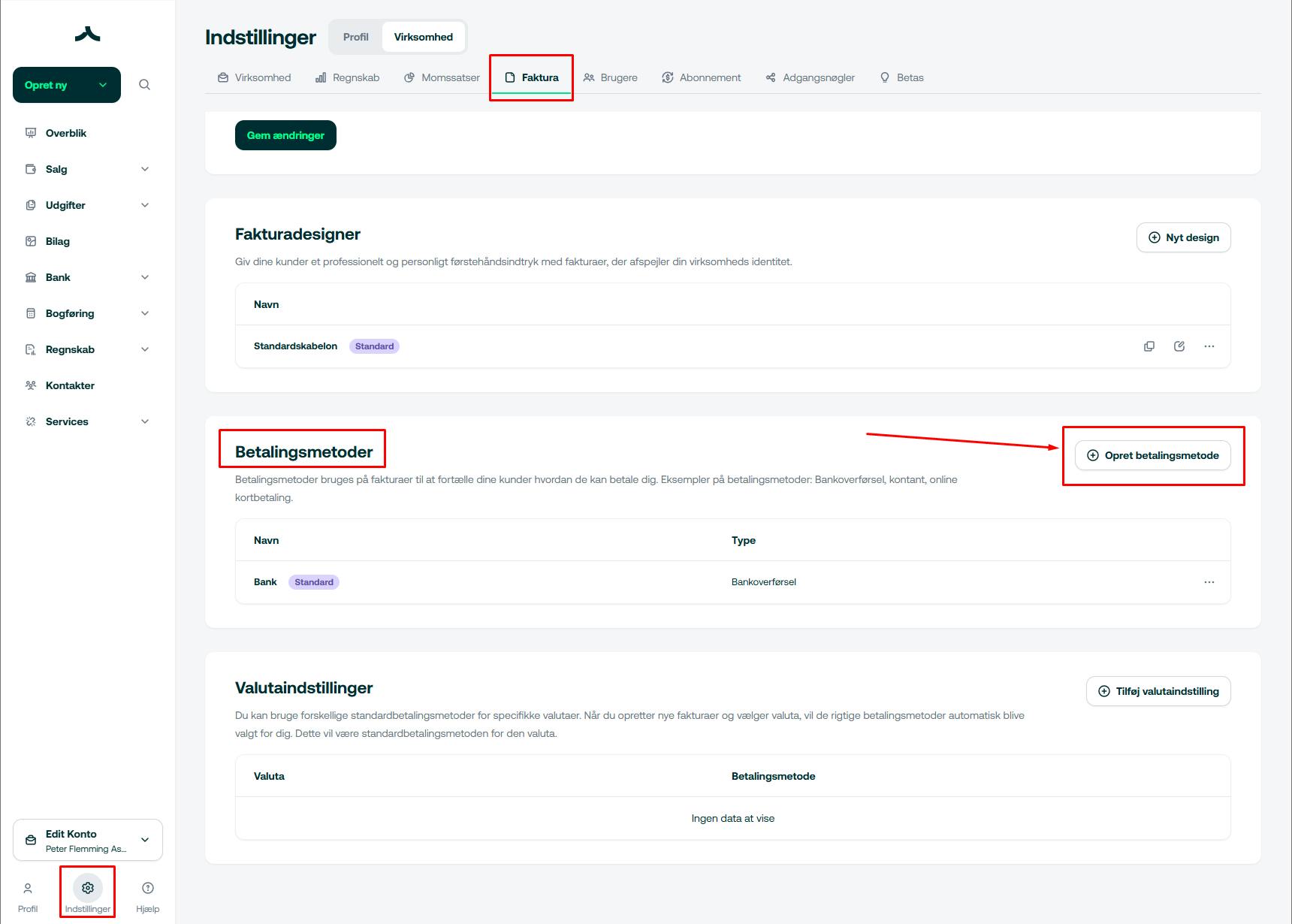Switch to the Momssatser tab

click(442, 77)
